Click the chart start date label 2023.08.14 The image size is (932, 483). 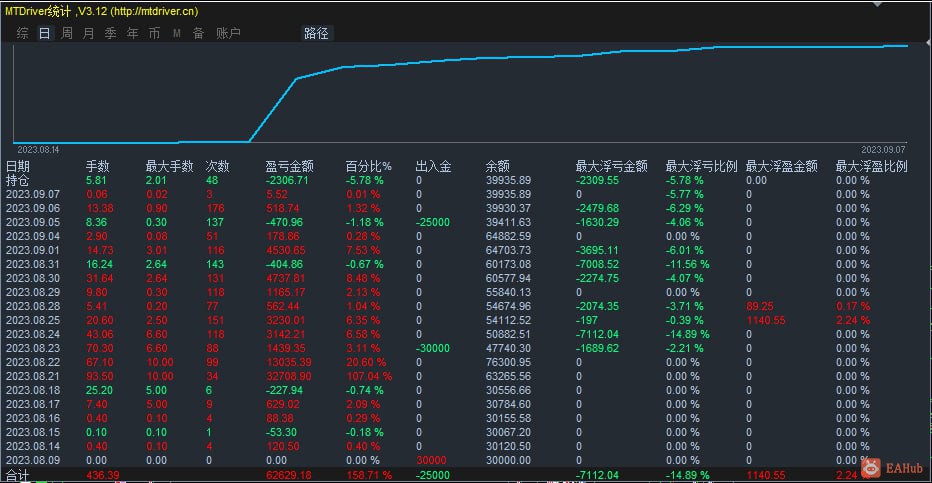point(38,150)
